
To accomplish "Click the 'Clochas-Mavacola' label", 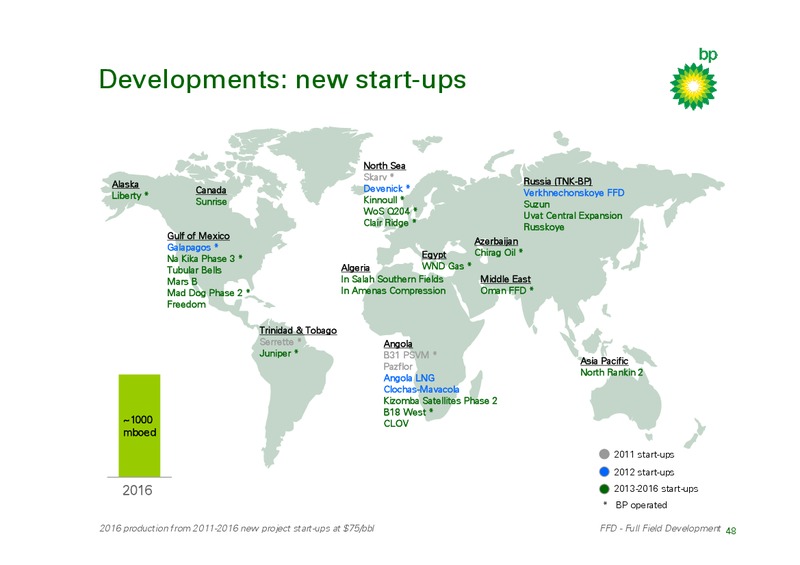I will pyautogui.click(x=421, y=389).
